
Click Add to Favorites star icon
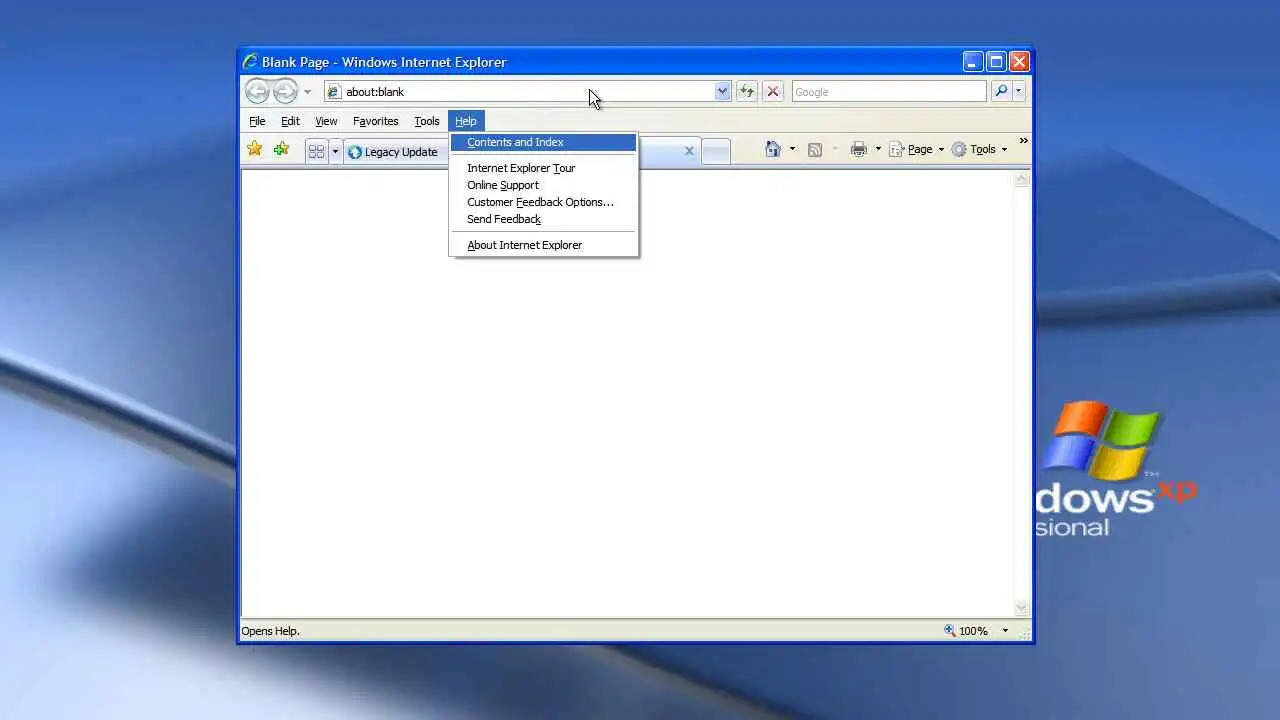(282, 149)
